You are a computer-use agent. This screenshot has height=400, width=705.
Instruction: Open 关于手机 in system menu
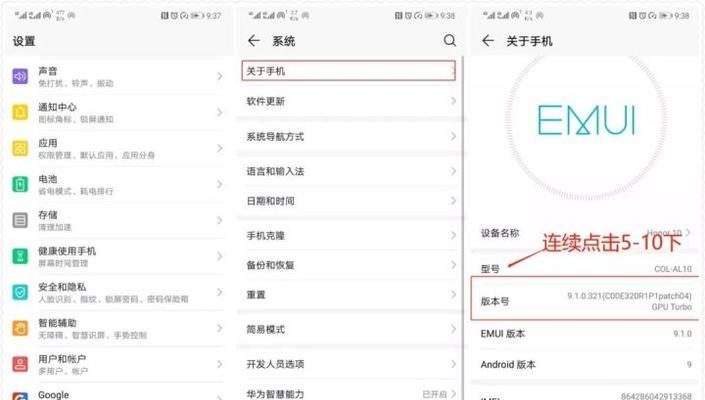tap(348, 71)
